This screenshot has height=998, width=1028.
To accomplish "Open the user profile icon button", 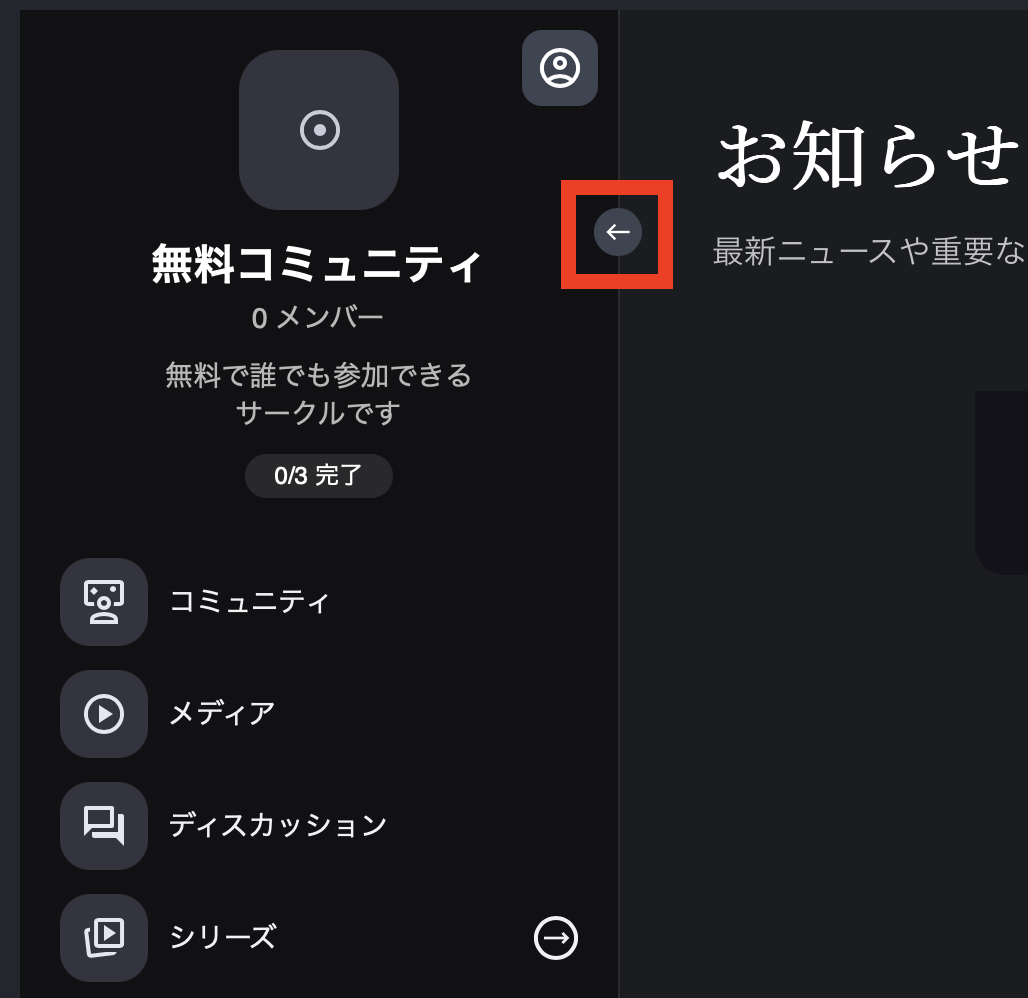I will (x=559, y=68).
